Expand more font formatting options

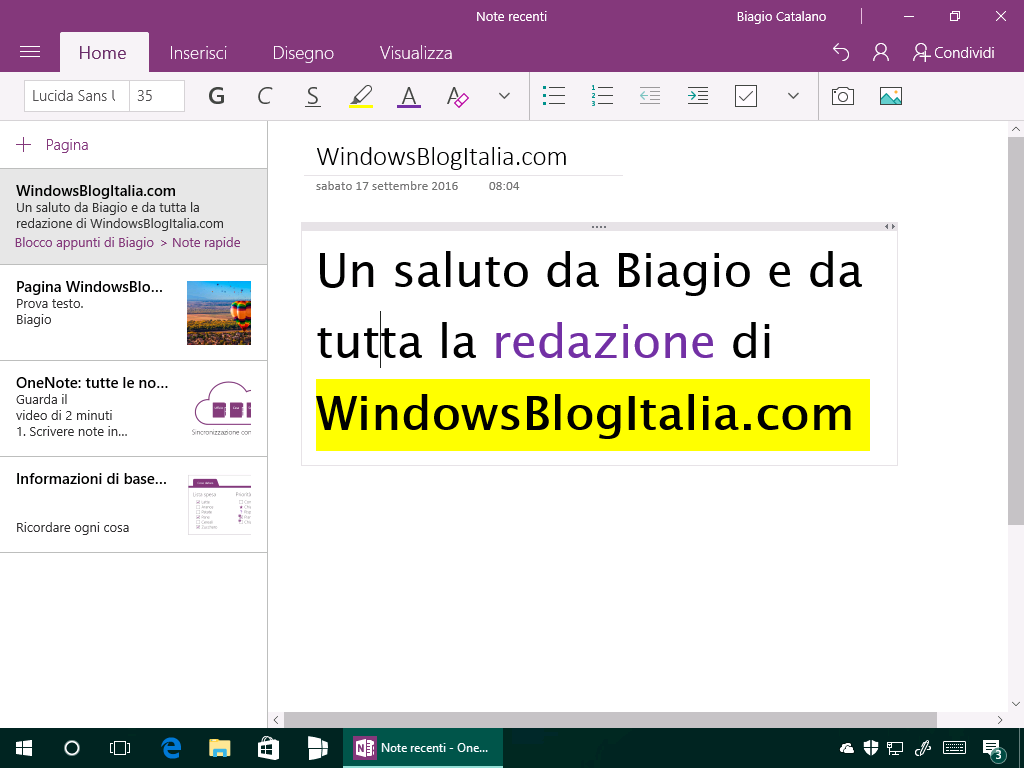tap(504, 96)
